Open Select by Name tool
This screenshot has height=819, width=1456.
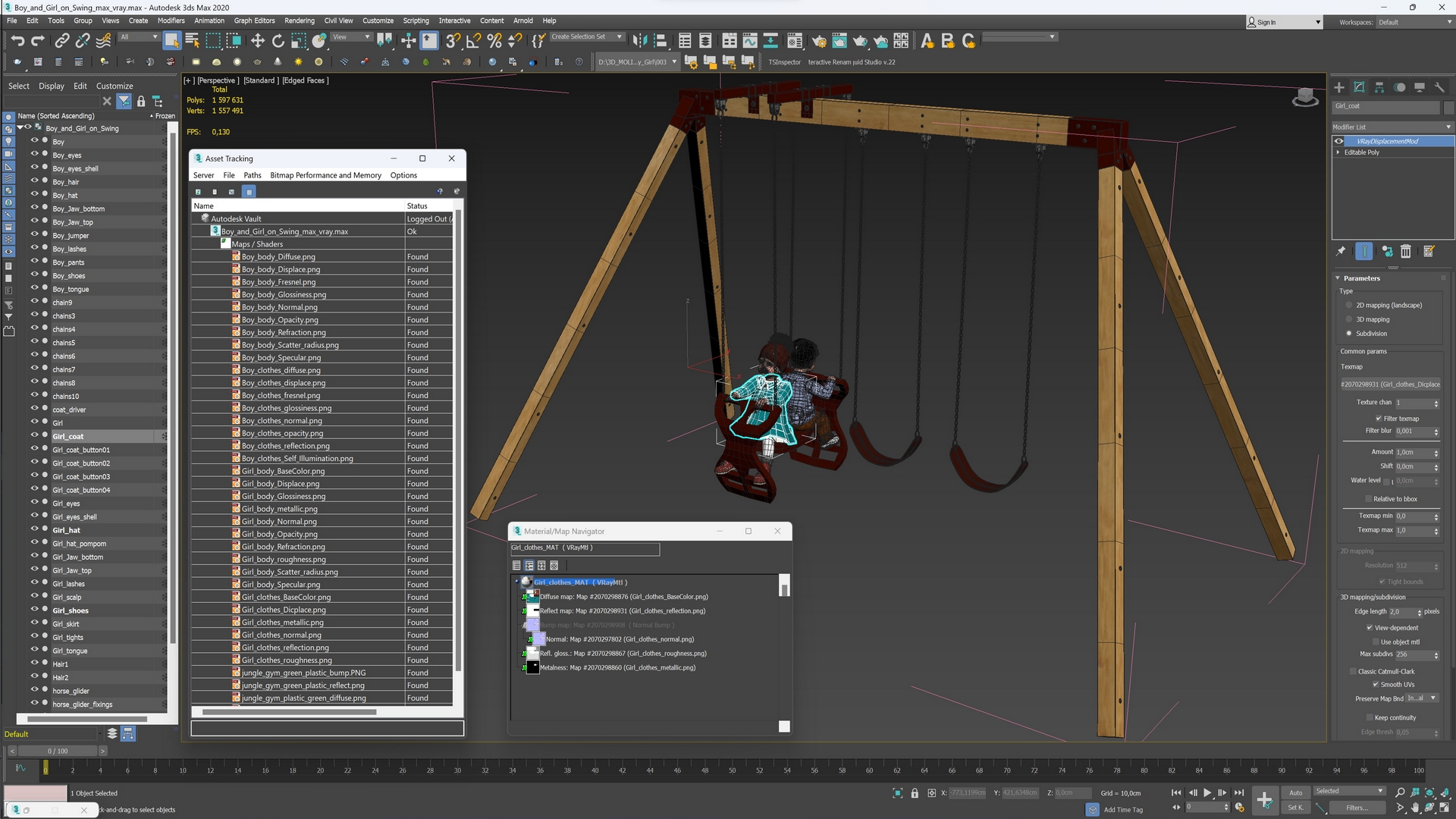(192, 40)
